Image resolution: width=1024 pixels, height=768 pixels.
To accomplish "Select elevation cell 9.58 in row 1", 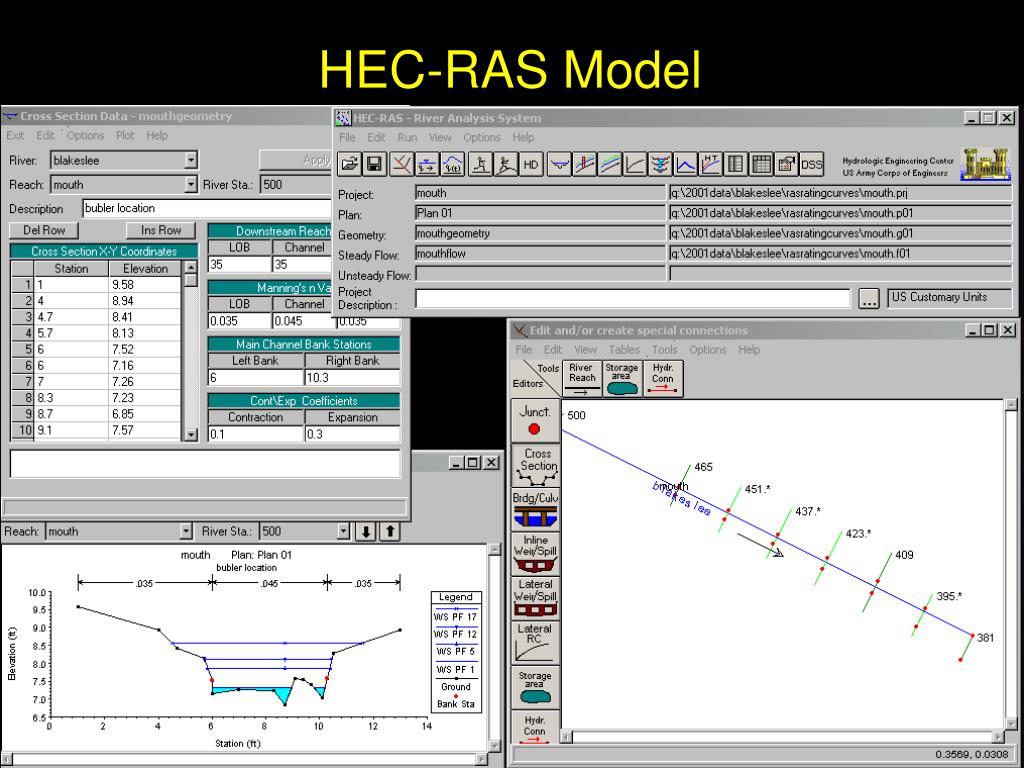I will point(144,285).
